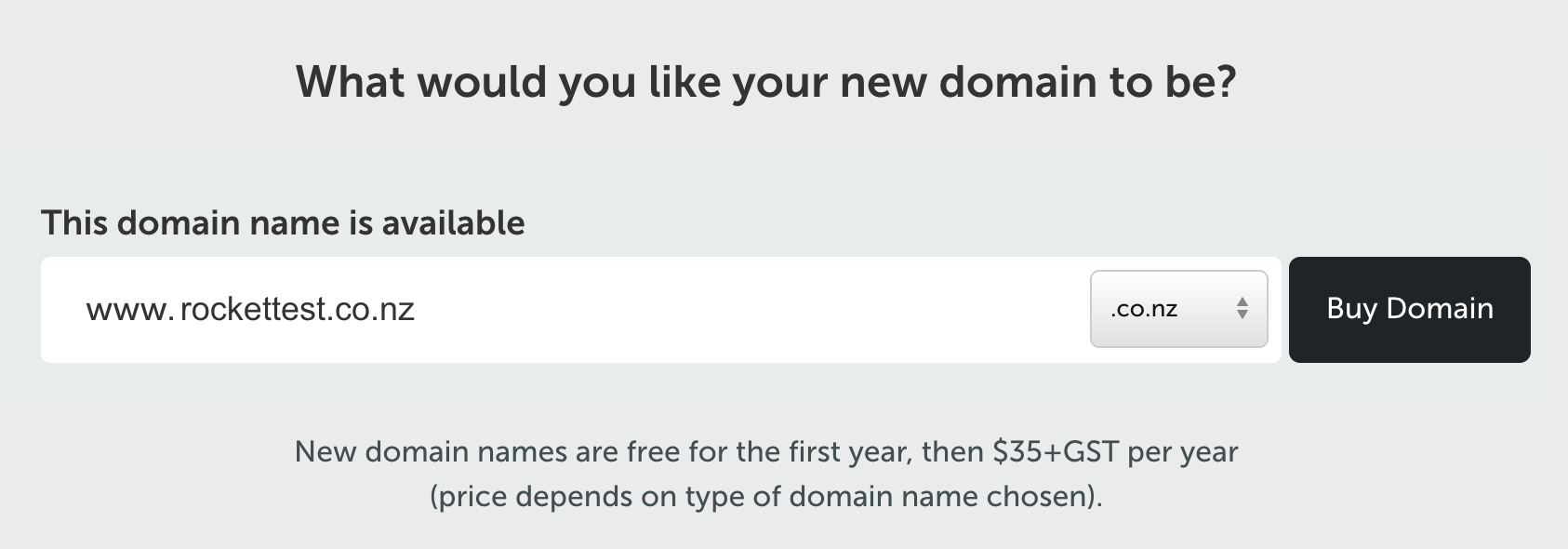This screenshot has width=1568, height=549.
Task: Click the pricing note about $35+GST
Action: (766, 452)
